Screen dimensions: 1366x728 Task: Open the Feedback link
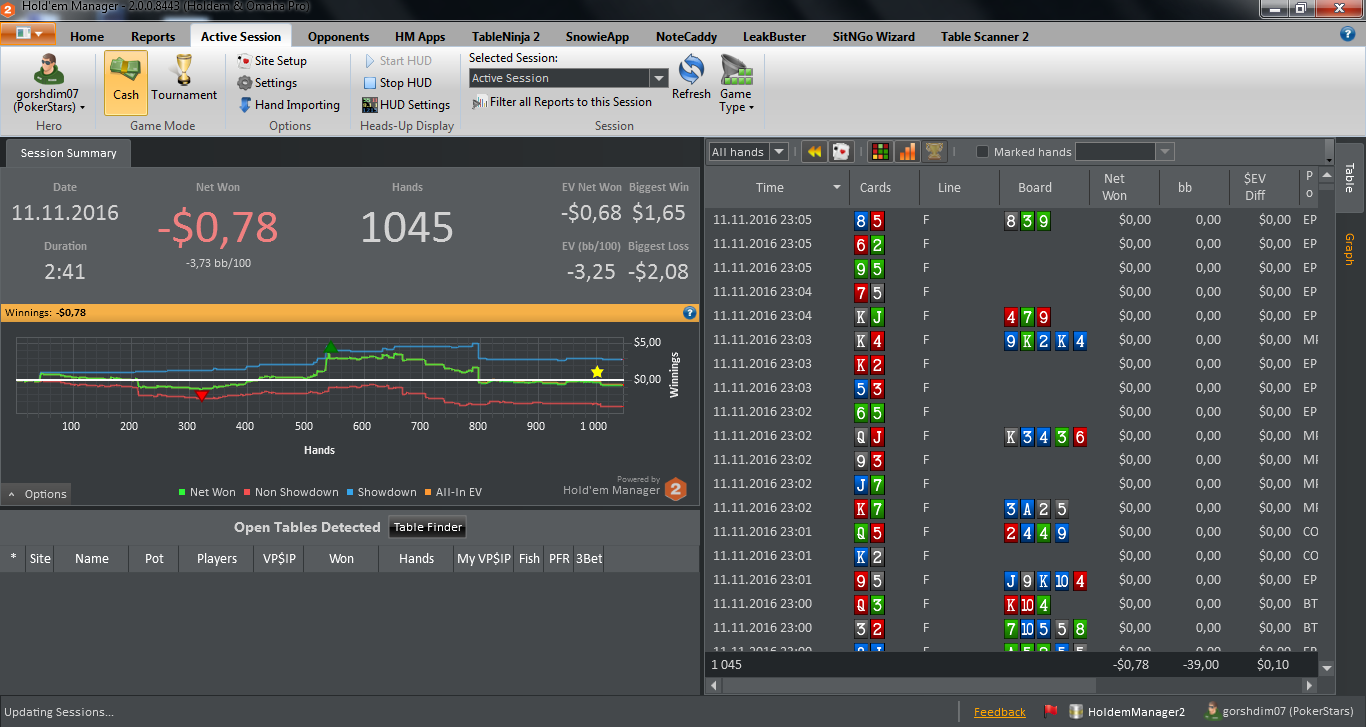click(1000, 712)
